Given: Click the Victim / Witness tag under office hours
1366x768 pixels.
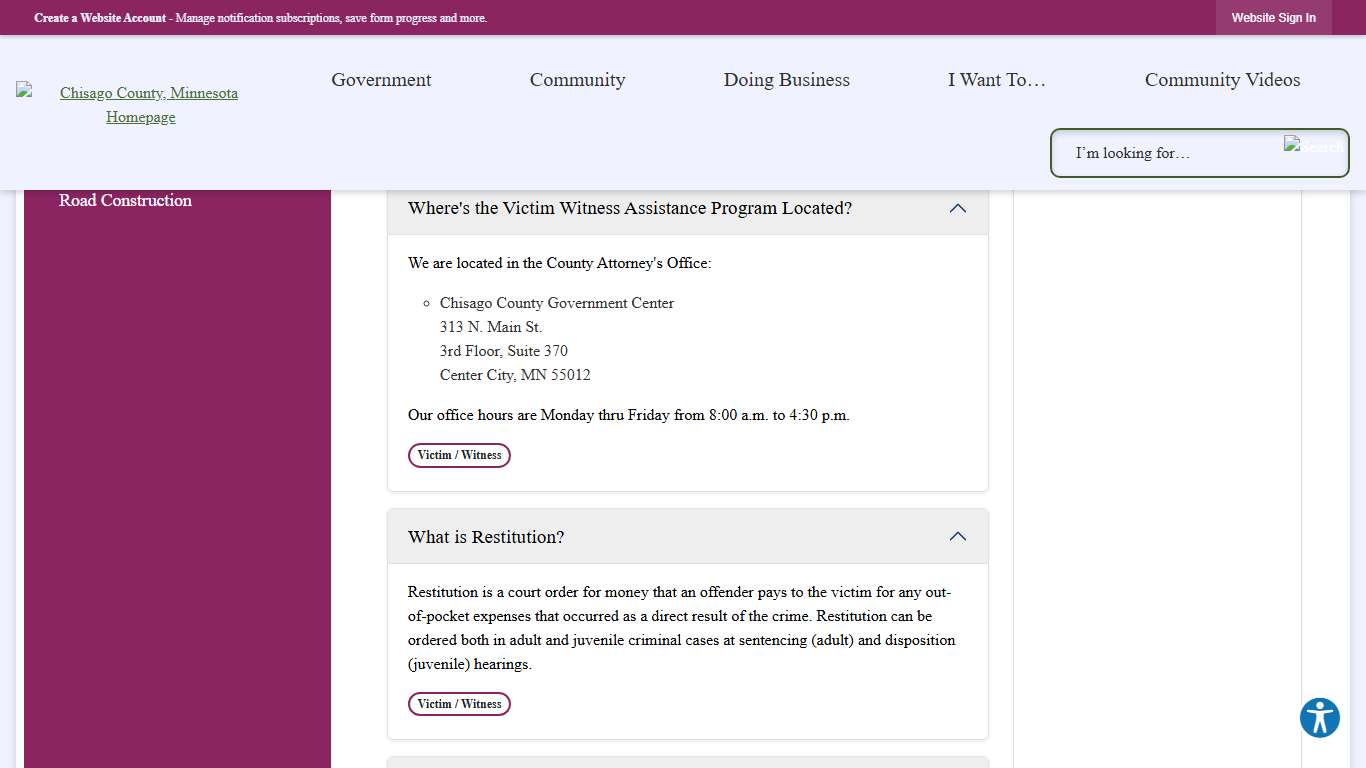Looking at the screenshot, I should 459,455.
